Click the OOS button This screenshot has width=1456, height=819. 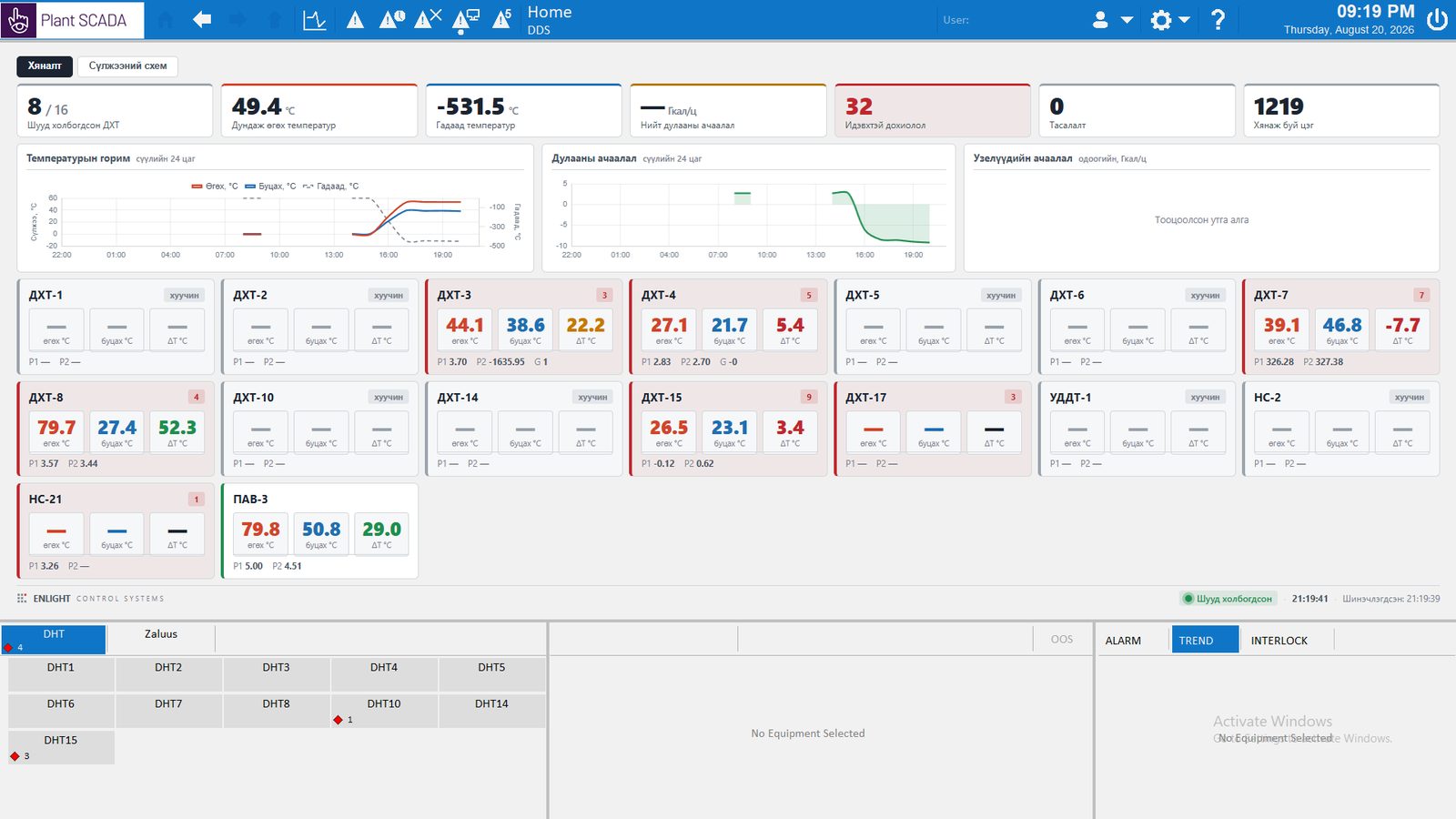[1062, 639]
